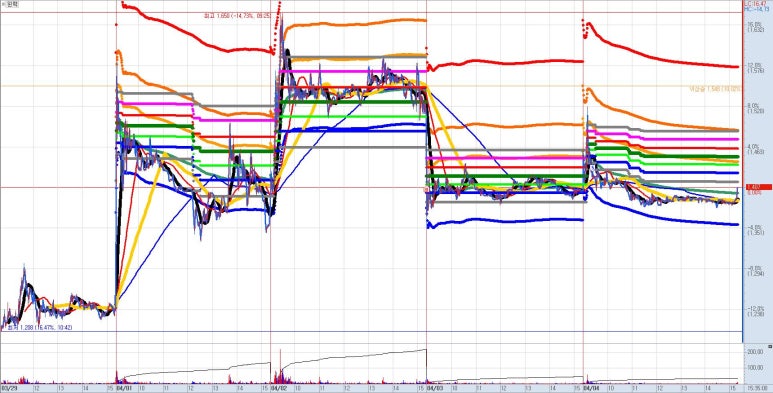Screen dimensions: 773x393
Task: Select the 04/04 date marker on the time axis
Action: click(591, 389)
